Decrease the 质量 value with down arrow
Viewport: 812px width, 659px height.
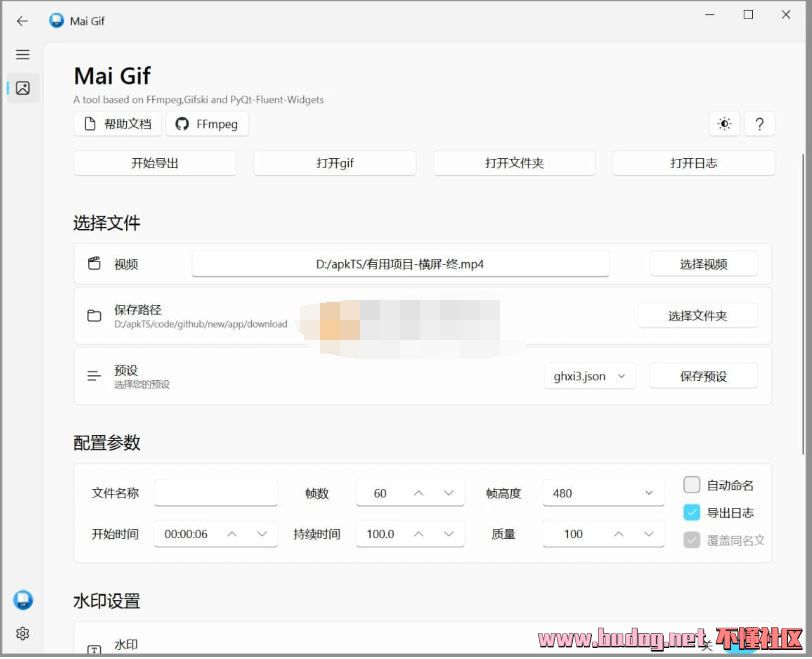[x=647, y=534]
